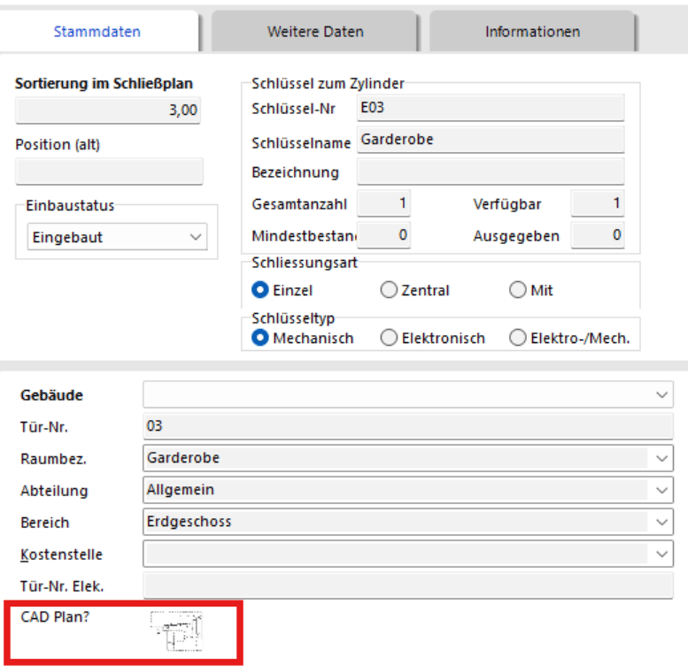Click the Abteilung text Allgemein

point(180,490)
